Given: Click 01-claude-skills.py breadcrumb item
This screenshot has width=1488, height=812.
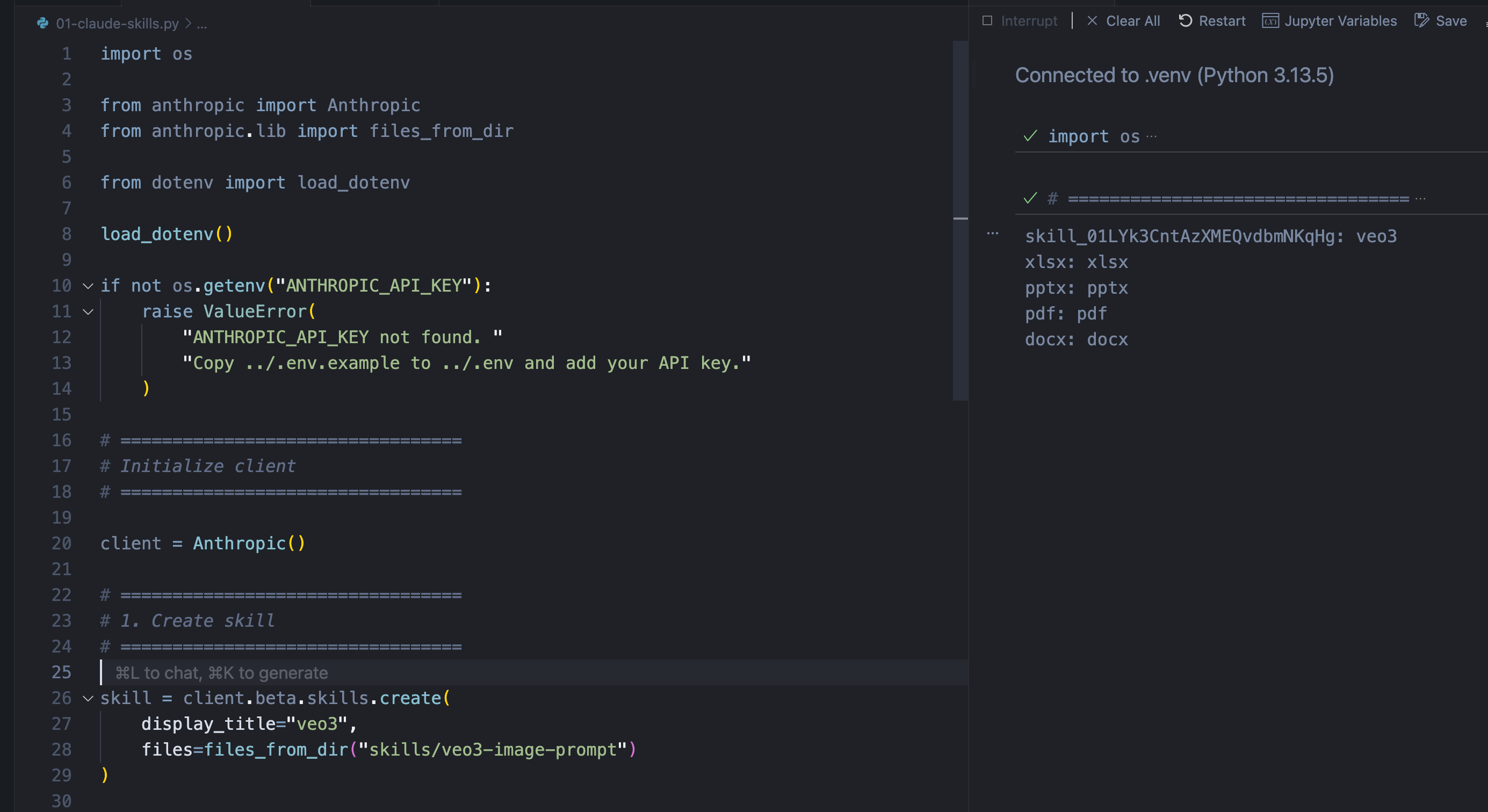Looking at the screenshot, I should click(x=117, y=23).
